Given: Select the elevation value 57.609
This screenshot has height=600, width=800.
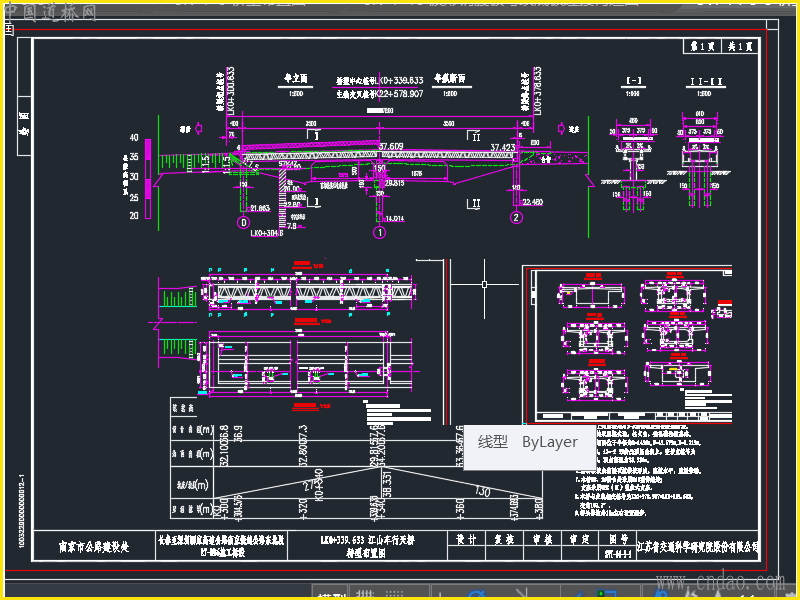Looking at the screenshot, I should click(x=391, y=146).
